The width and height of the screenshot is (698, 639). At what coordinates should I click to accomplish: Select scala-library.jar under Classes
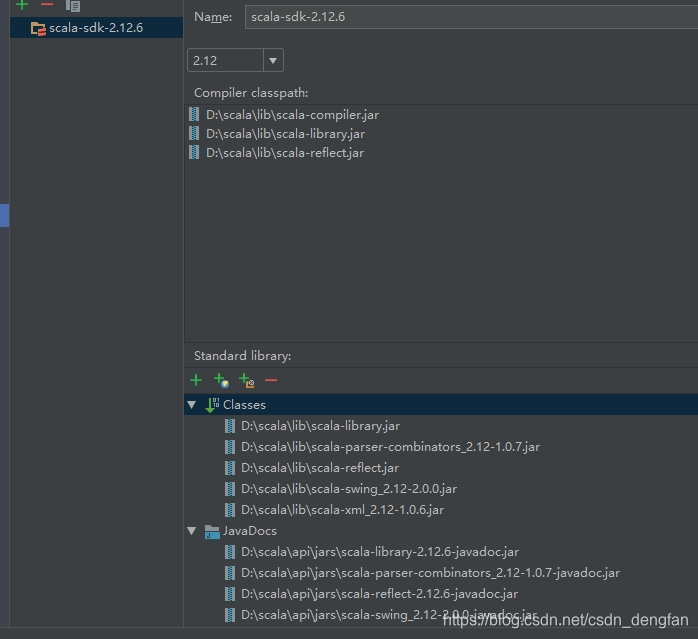(x=320, y=426)
